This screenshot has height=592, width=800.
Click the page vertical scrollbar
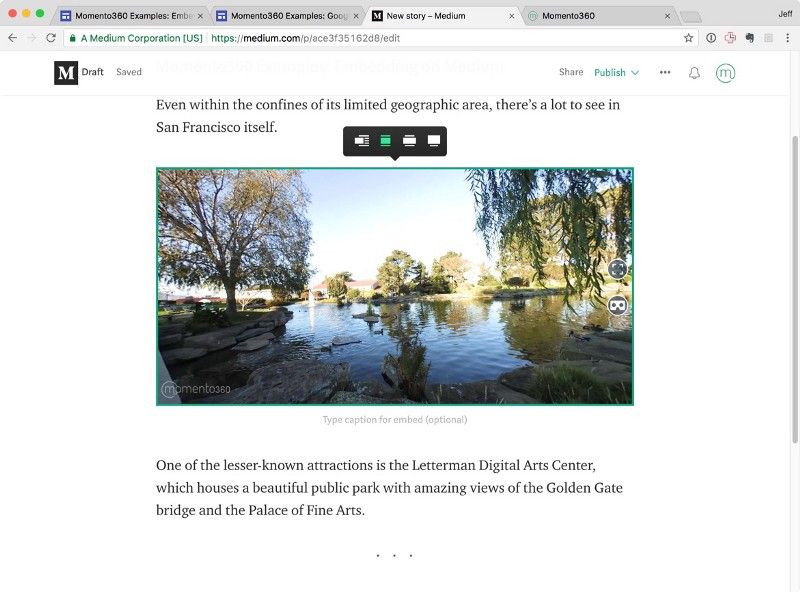pos(795,289)
